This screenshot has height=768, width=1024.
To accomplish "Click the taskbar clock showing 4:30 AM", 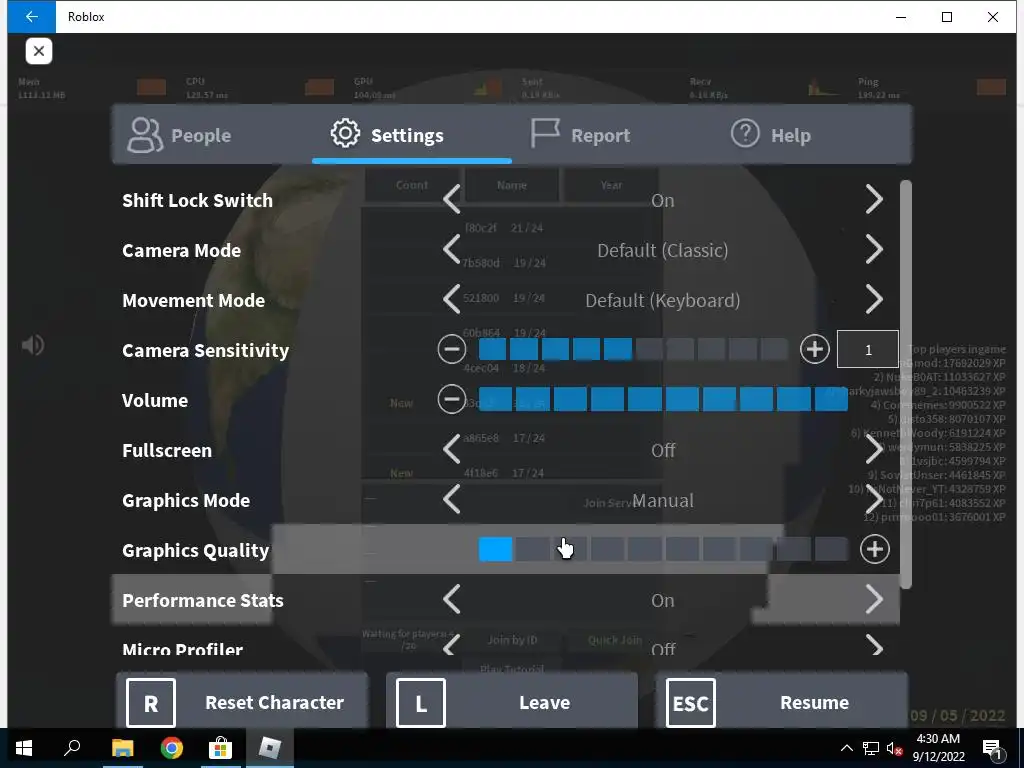I will point(938,748).
